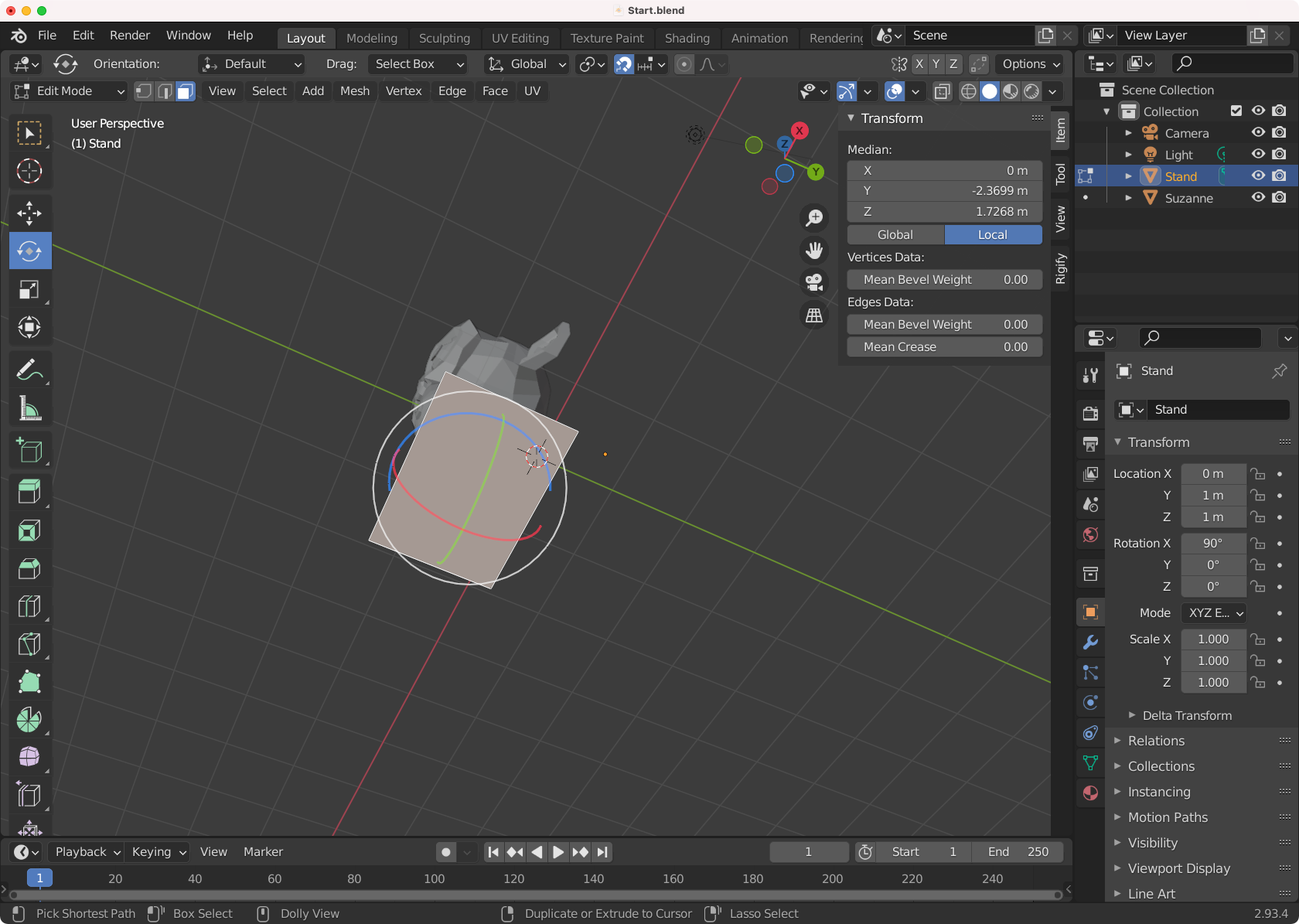Choose the Extrude Region tool
This screenshot has height=924, width=1299.
click(x=29, y=491)
